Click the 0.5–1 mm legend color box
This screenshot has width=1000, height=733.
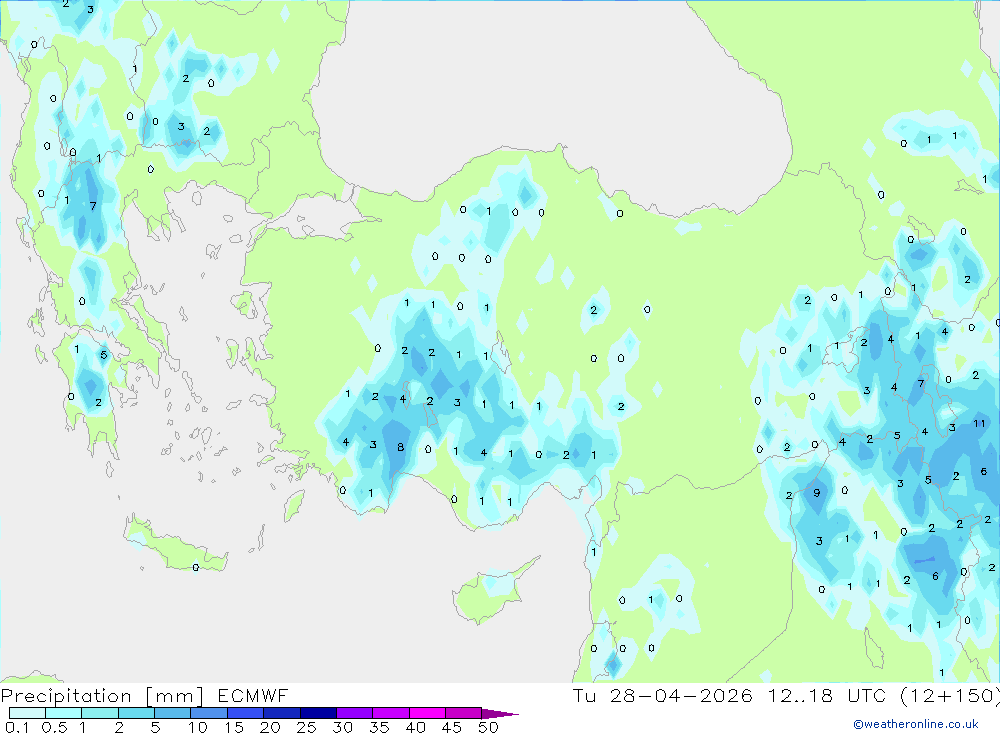pos(64,713)
